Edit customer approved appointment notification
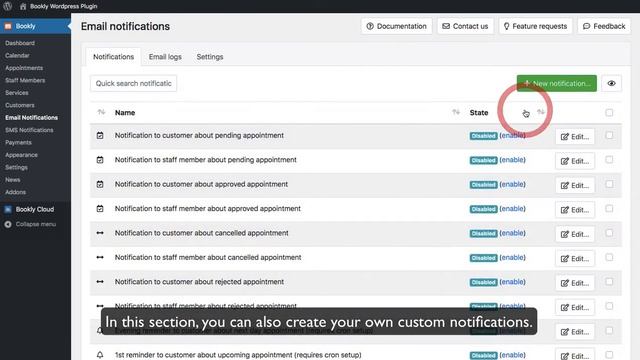Screen dimensions: 640x360 [x=575, y=185]
